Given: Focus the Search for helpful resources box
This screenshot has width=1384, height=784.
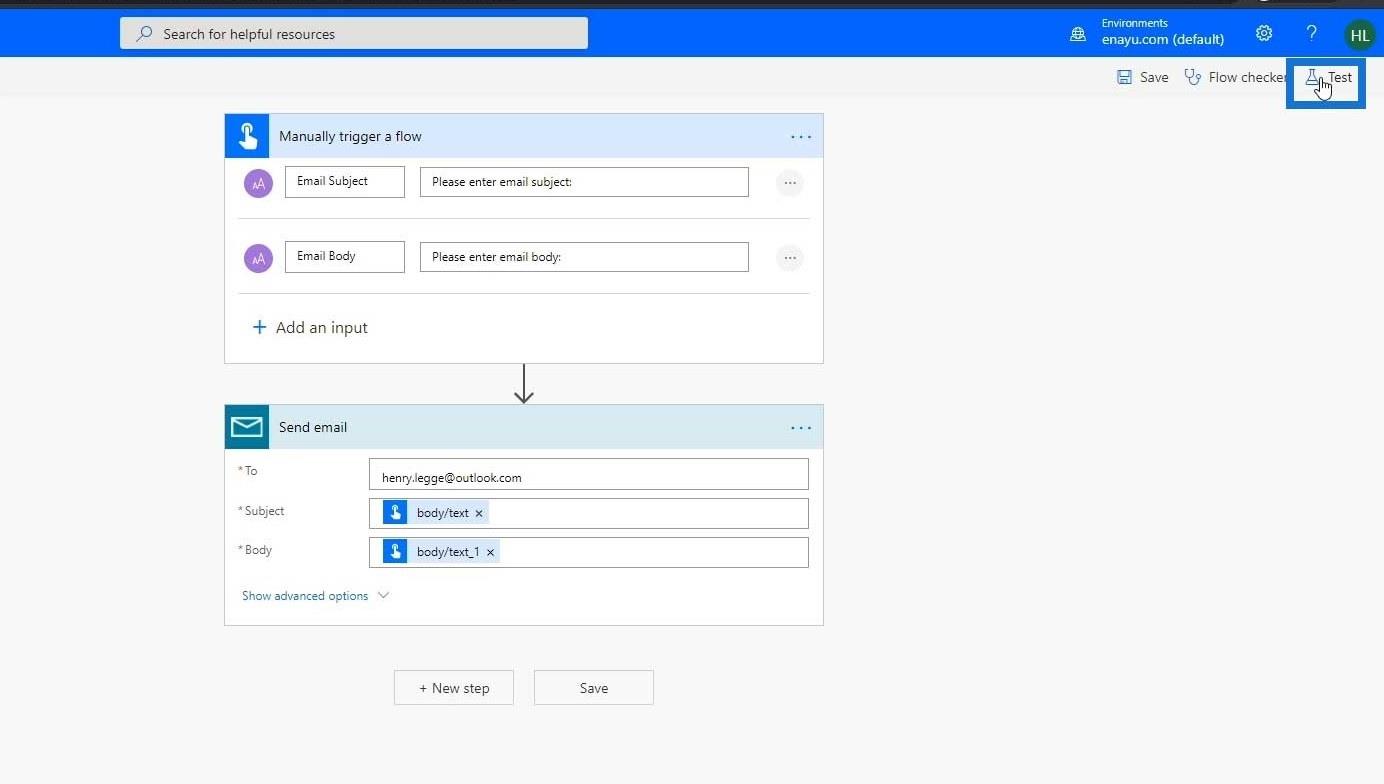Looking at the screenshot, I should pyautogui.click(x=354, y=33).
